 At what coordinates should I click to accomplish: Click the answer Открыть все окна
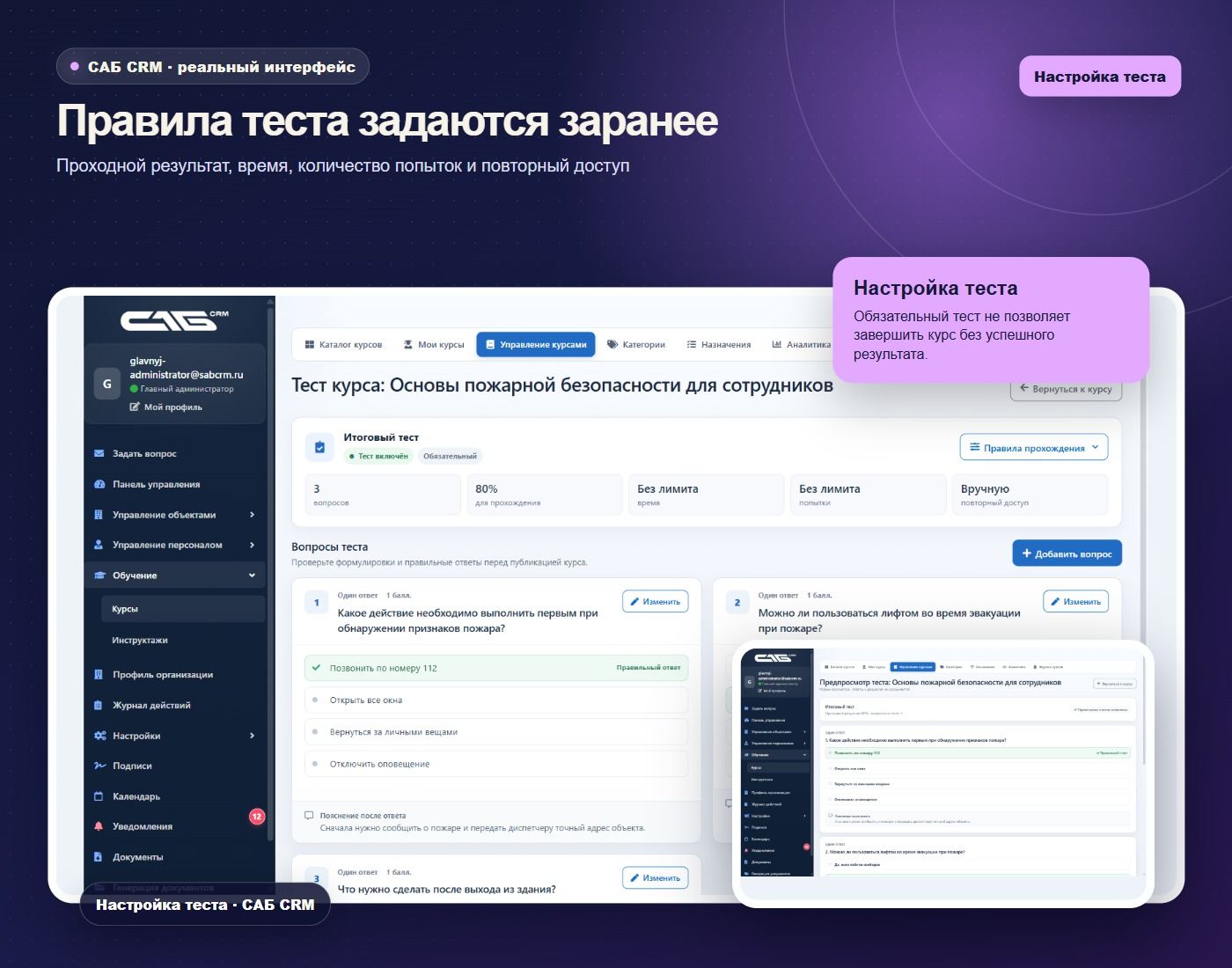[x=496, y=700]
